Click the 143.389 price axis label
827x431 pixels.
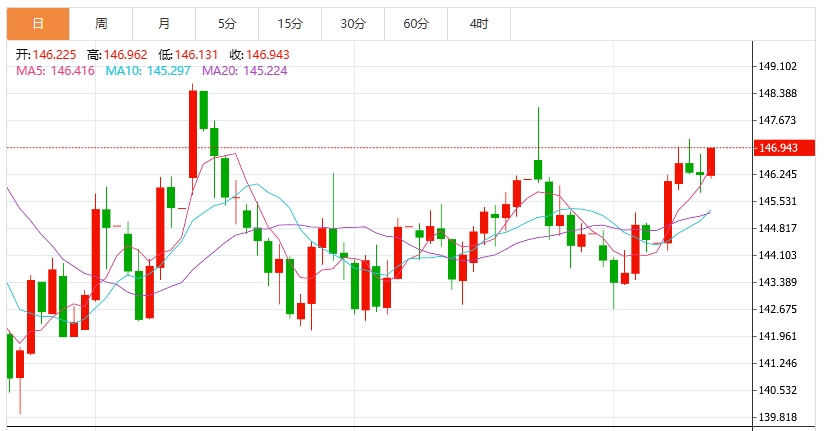pyautogui.click(x=777, y=282)
